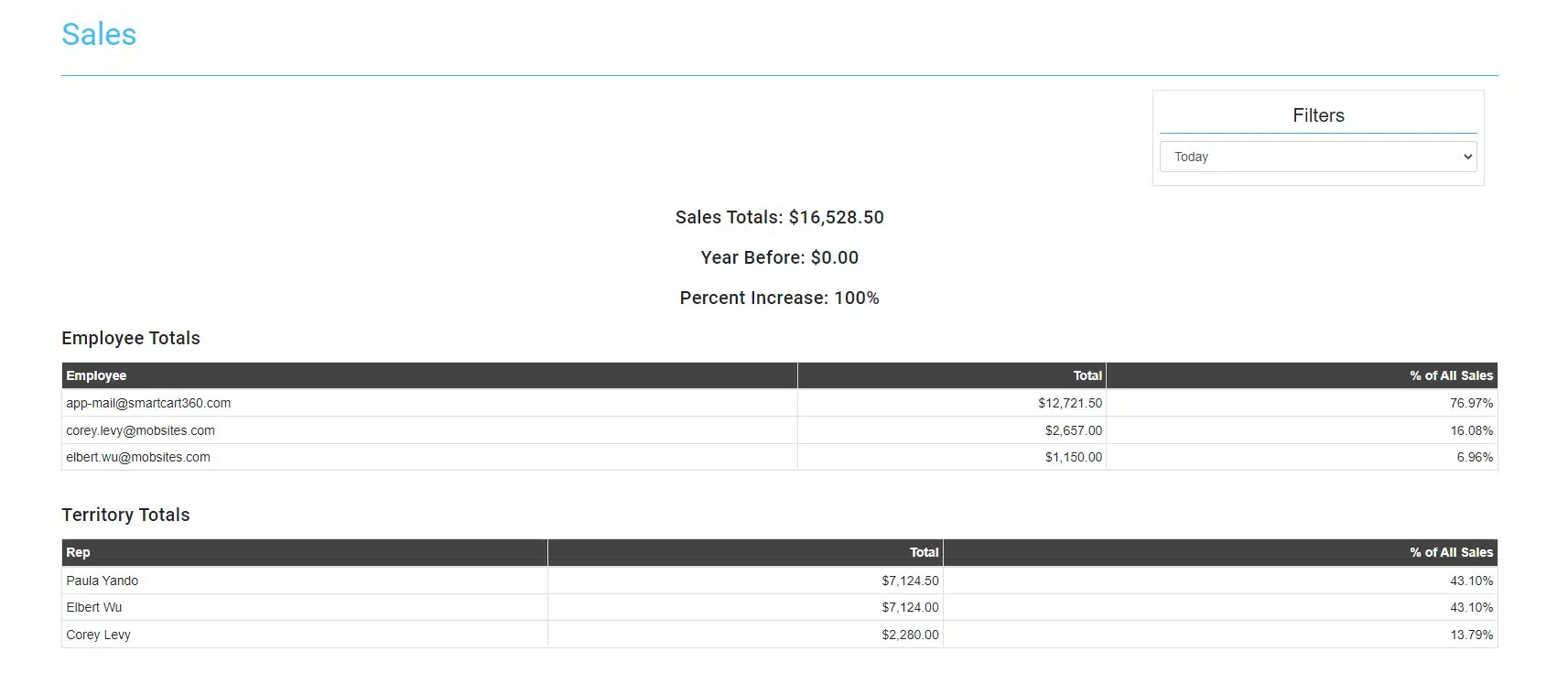Click the $7,124.50 territory total cell
This screenshot has width=1568, height=695.
tap(910, 581)
